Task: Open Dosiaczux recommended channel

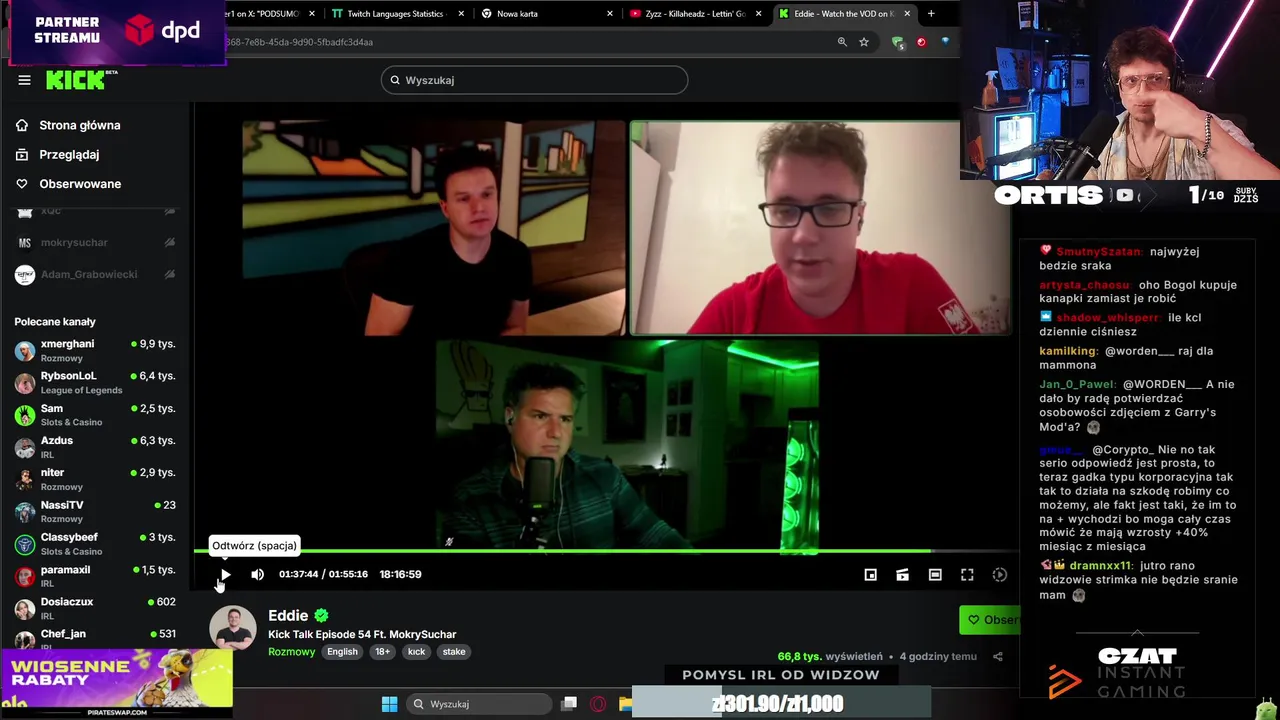Action: (95, 608)
